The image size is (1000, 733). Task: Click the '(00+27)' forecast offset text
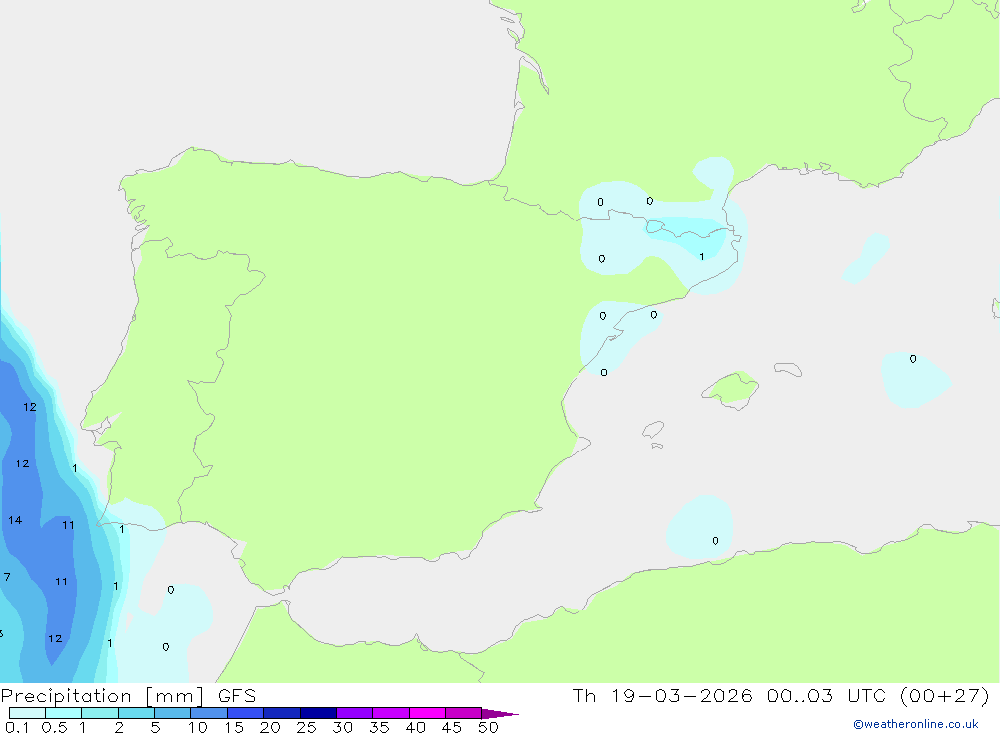[945, 695]
